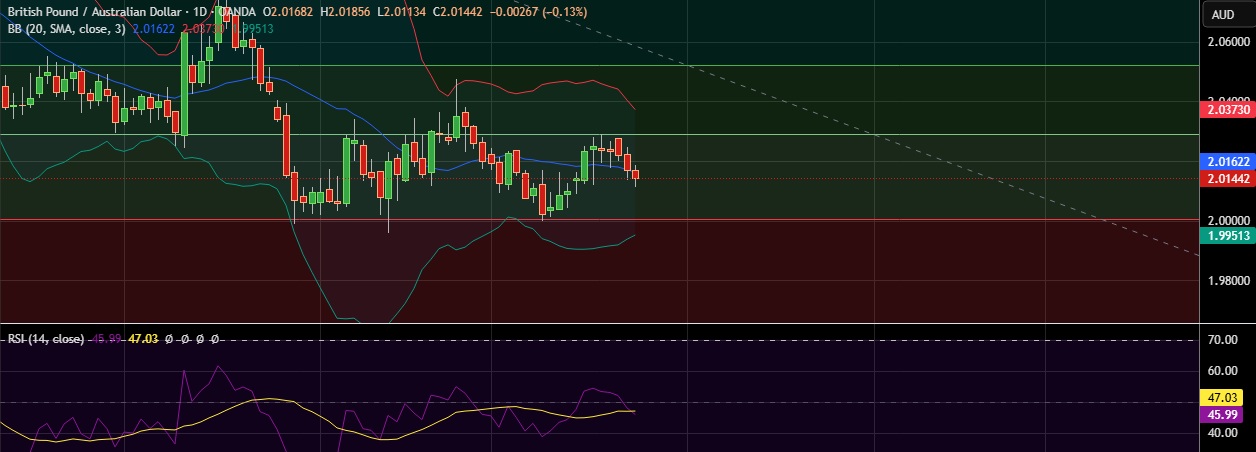Click the blue BB basis value 2.01622 in legend
Image resolution: width=1256 pixels, height=452 pixels.
click(x=154, y=29)
